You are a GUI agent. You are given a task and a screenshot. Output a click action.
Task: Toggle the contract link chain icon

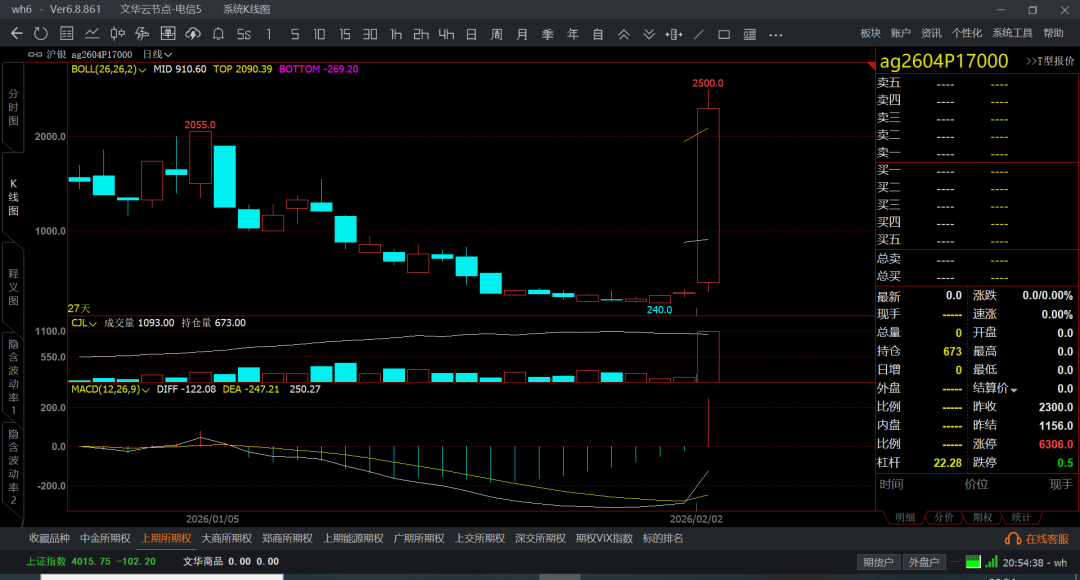pos(35,54)
